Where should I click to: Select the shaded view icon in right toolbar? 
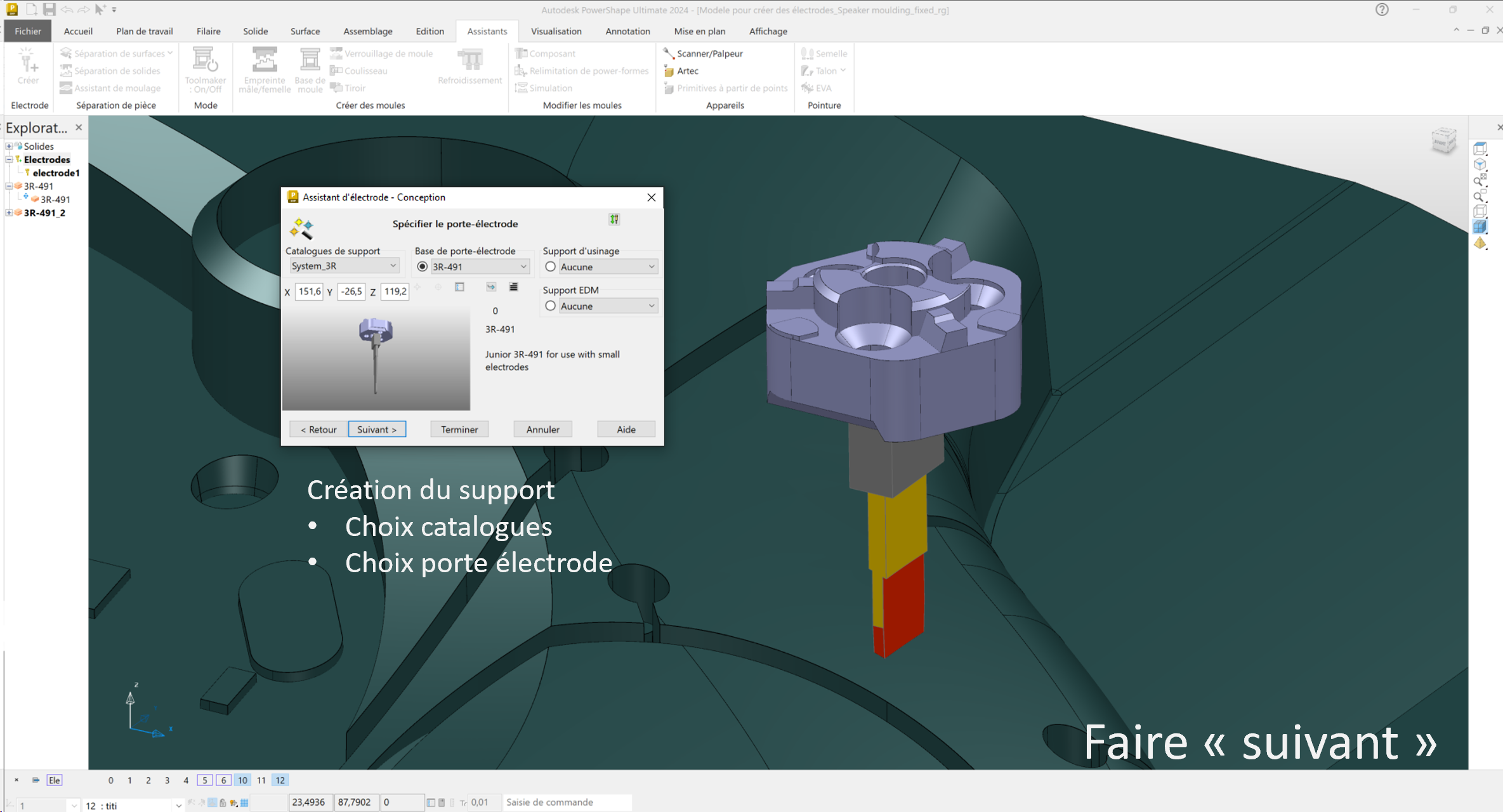[1480, 227]
